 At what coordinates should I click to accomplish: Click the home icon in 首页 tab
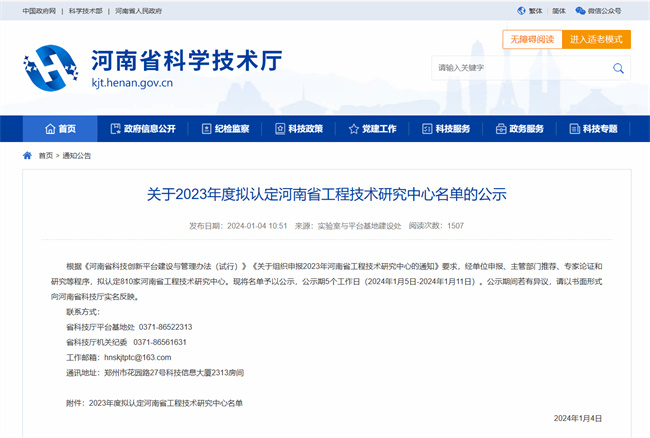49,129
